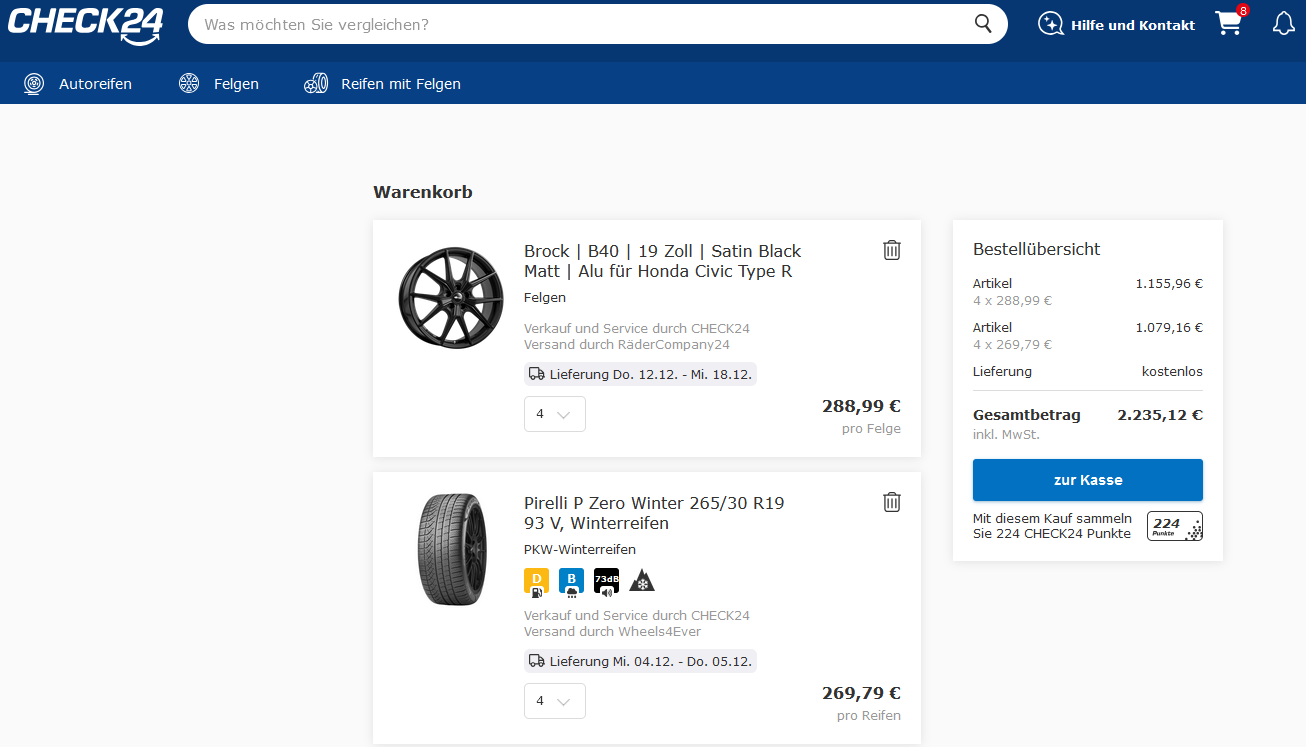Viewport: 1306px width, 747px height.
Task: Click the Gesamtbetrag 2.235,12 € value
Action: (1160, 415)
